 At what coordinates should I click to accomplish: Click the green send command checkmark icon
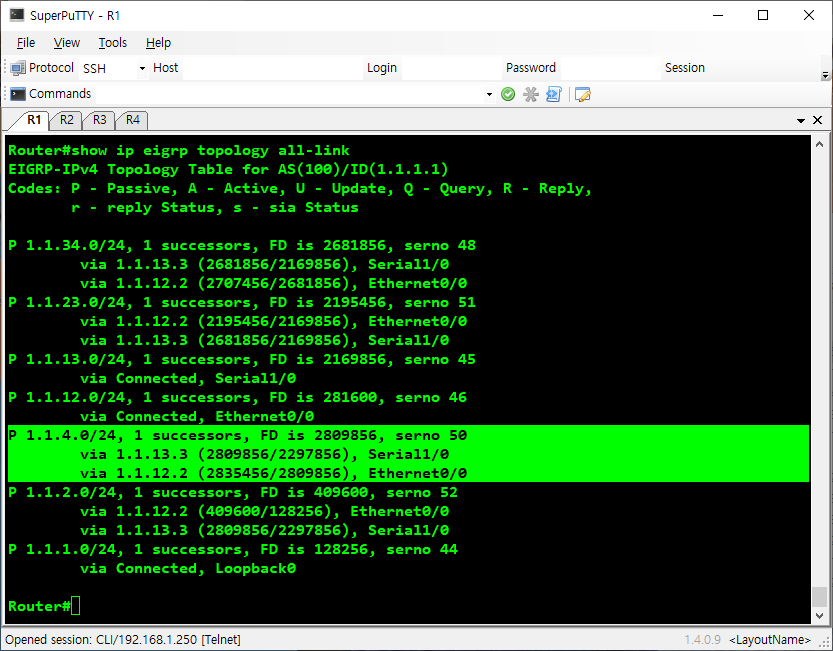pos(508,95)
